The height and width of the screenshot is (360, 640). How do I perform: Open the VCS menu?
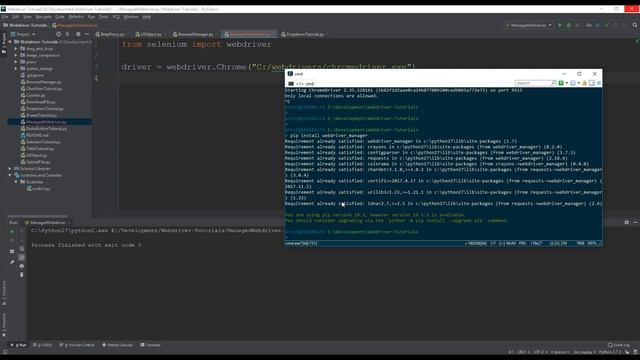coord(116,17)
